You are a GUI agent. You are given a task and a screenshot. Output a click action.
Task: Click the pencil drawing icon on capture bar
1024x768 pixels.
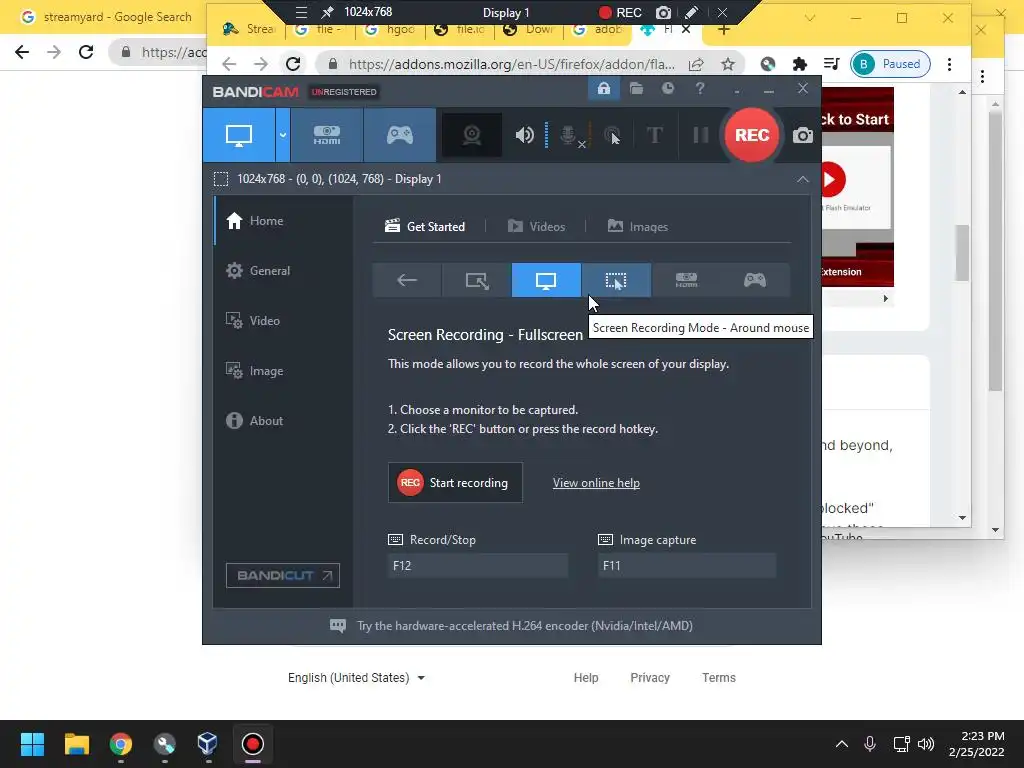click(692, 12)
